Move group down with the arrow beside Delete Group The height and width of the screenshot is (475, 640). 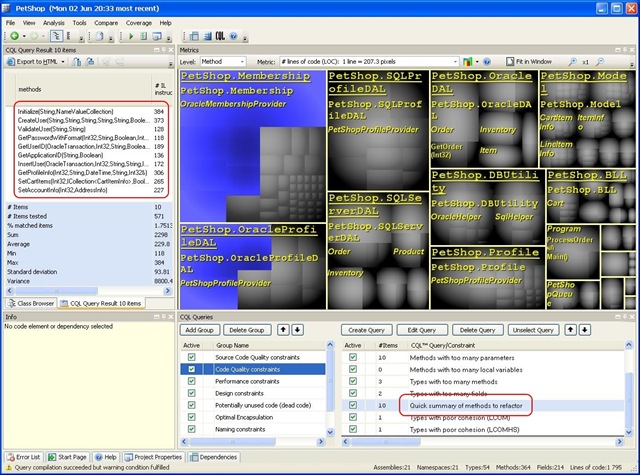point(298,330)
